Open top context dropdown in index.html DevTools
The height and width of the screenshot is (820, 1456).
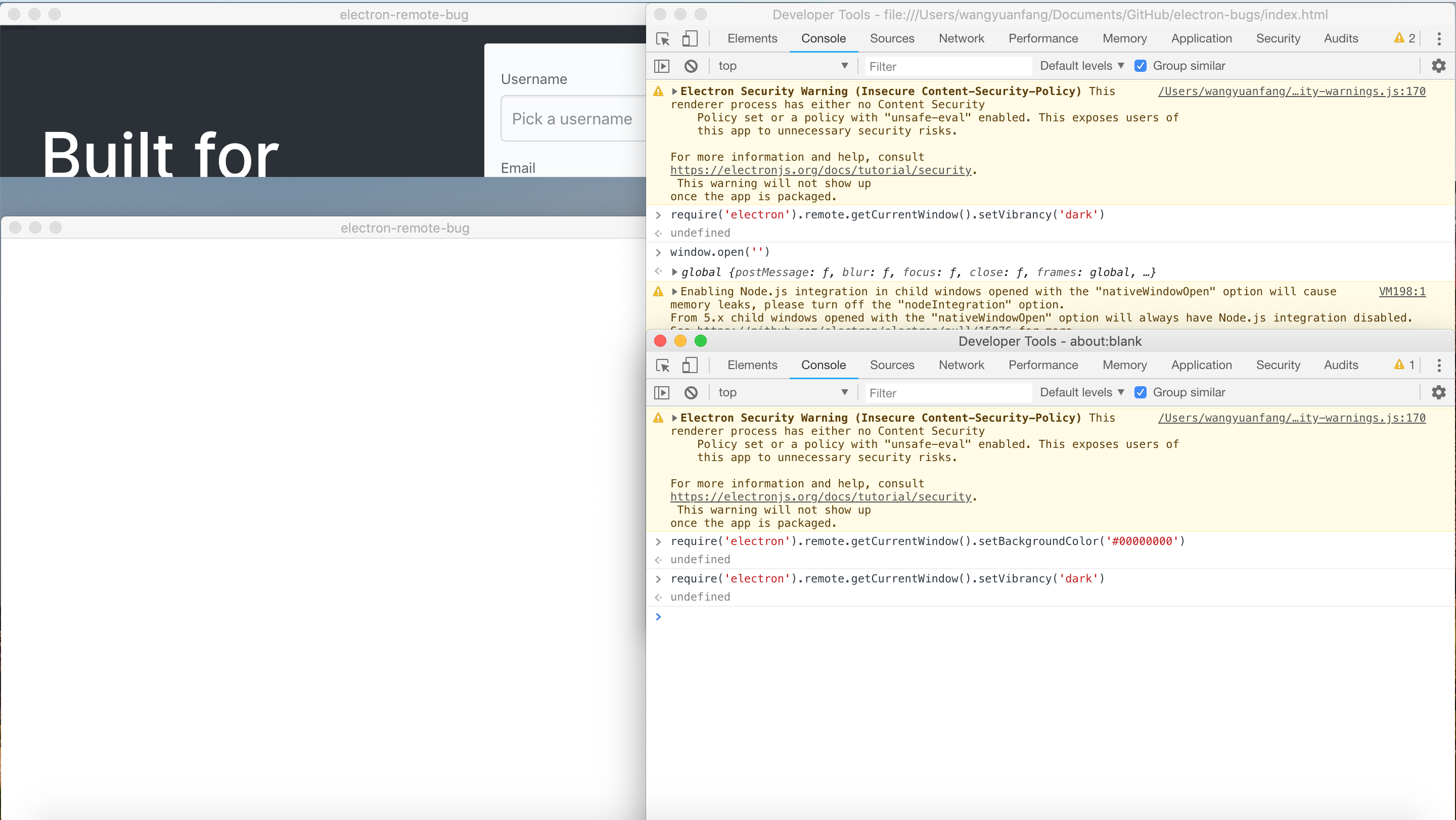pos(783,66)
